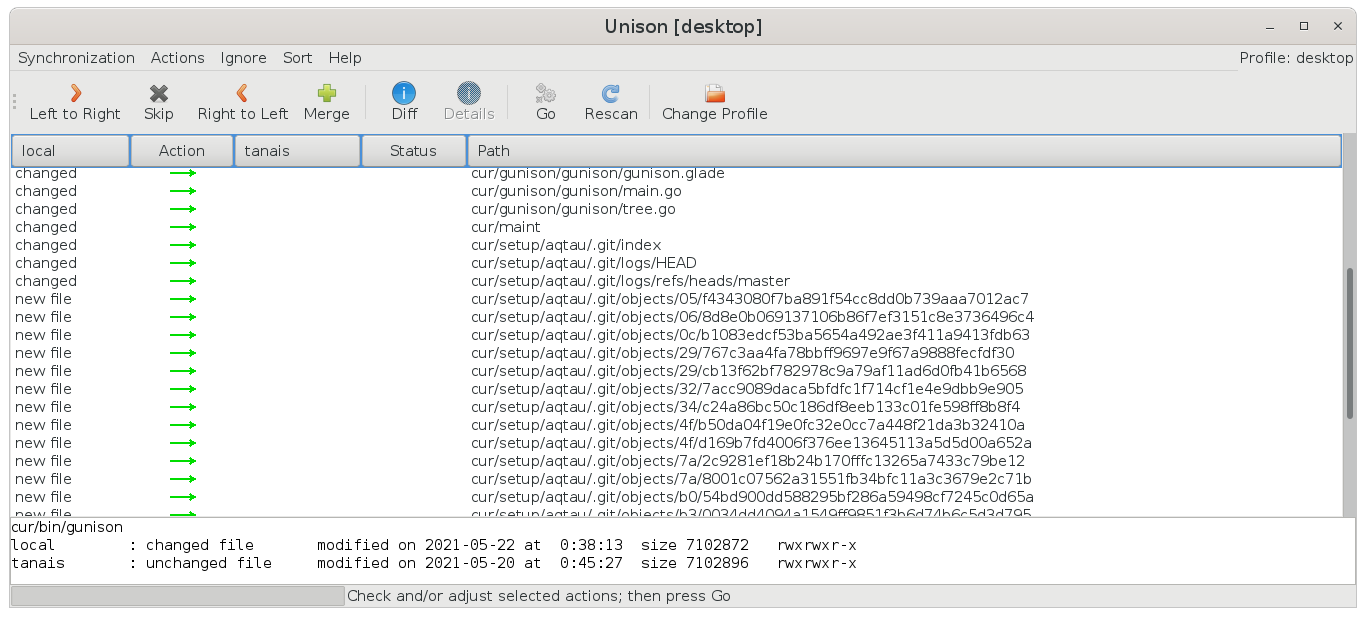1366x617 pixels.
Task: Select the objects/b0/54bd900dd58 row
Action: click(676, 497)
